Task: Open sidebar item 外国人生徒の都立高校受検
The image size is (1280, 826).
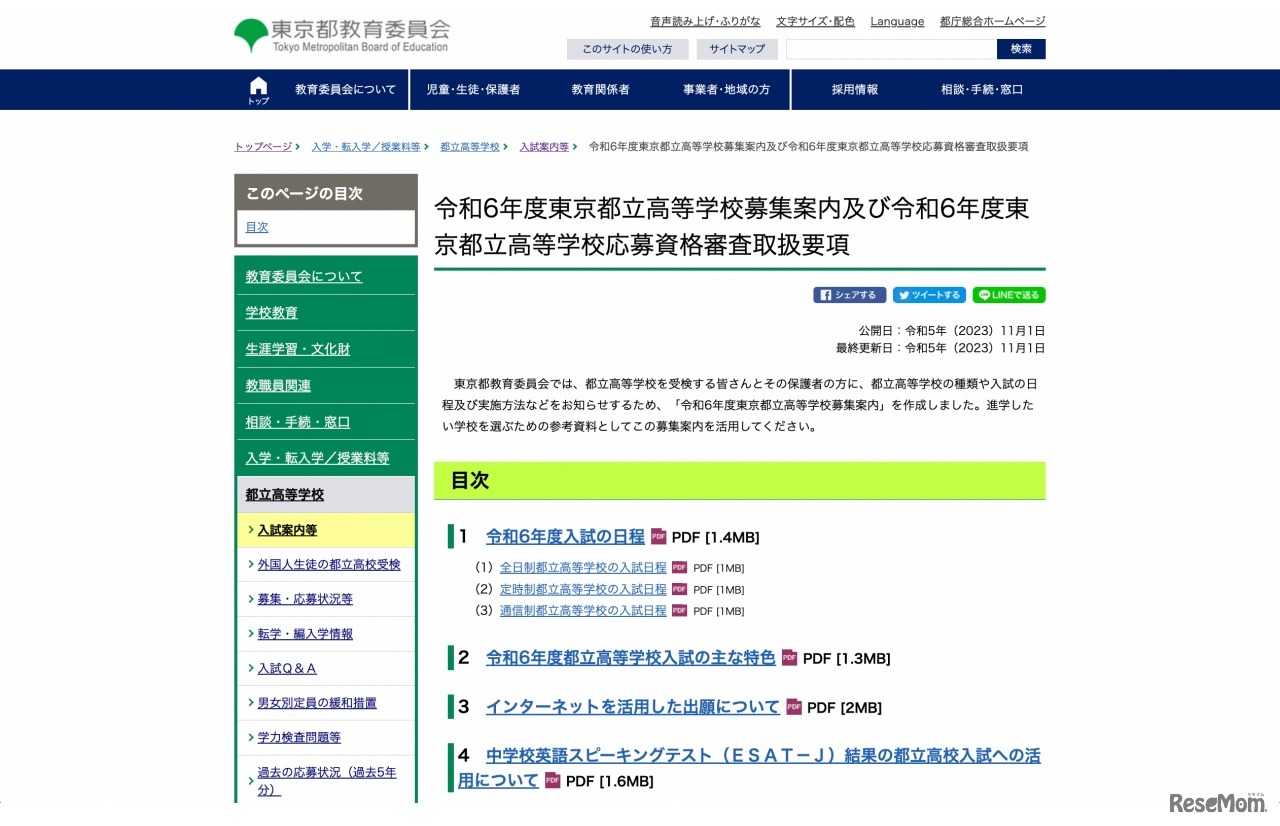Action: click(326, 565)
